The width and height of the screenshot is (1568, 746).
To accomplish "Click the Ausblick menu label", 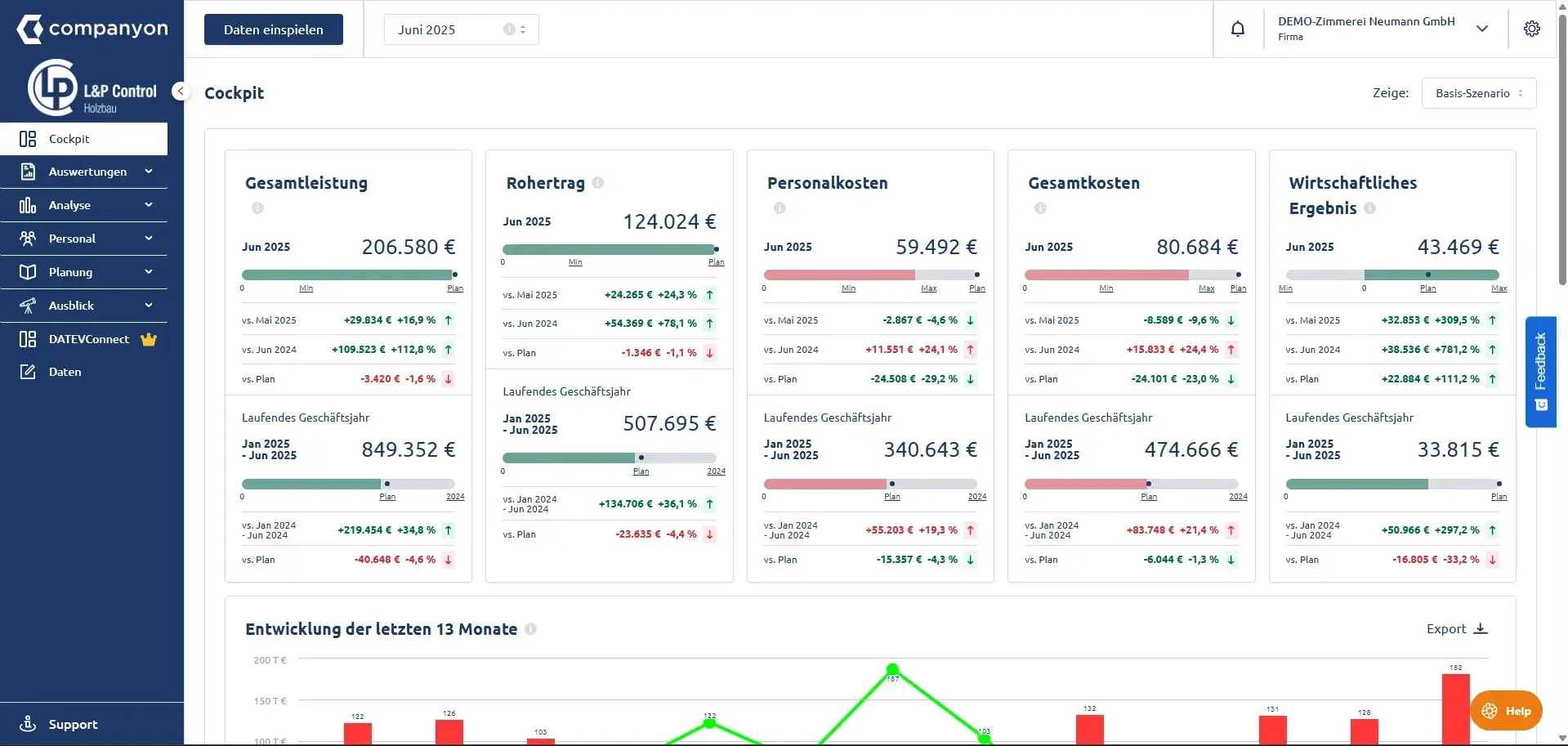I will pyautogui.click(x=71, y=306).
